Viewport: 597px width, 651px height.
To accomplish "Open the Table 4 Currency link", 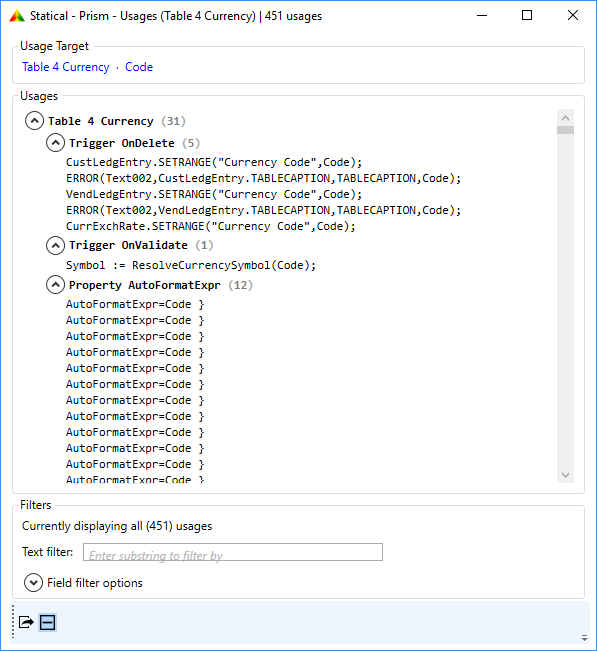I will pyautogui.click(x=66, y=67).
